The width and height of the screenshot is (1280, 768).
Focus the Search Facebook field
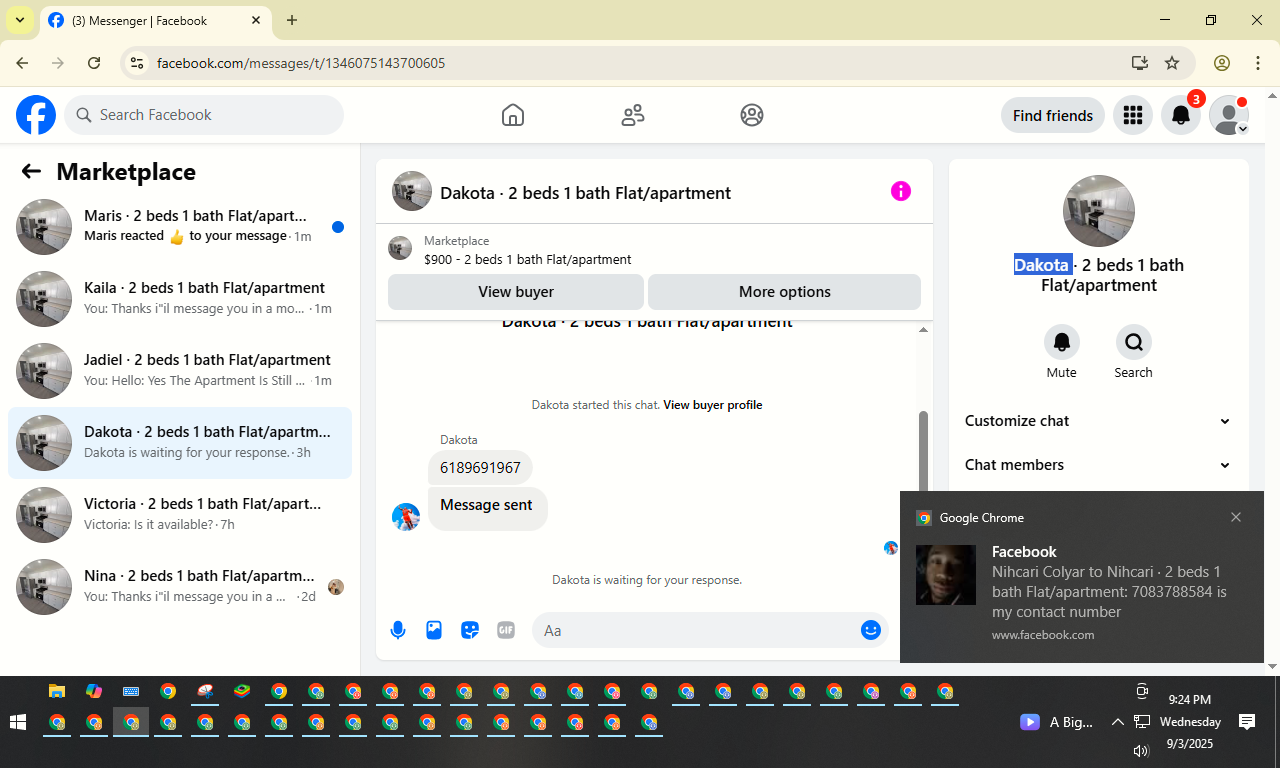pyautogui.click(x=204, y=115)
